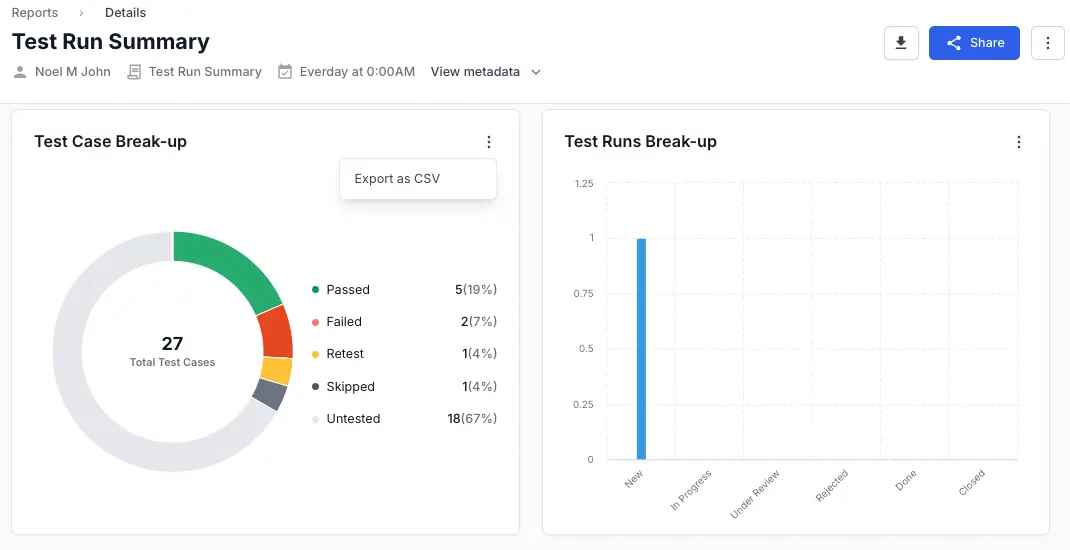Open Test Case Break-up kebab menu
The width and height of the screenshot is (1070, 550).
(x=488, y=142)
